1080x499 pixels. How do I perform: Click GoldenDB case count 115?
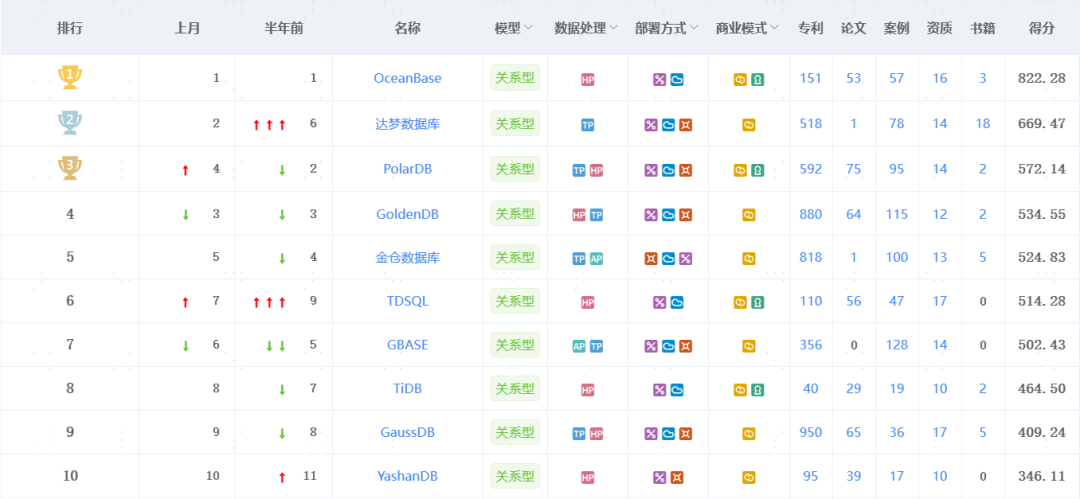tap(897, 214)
